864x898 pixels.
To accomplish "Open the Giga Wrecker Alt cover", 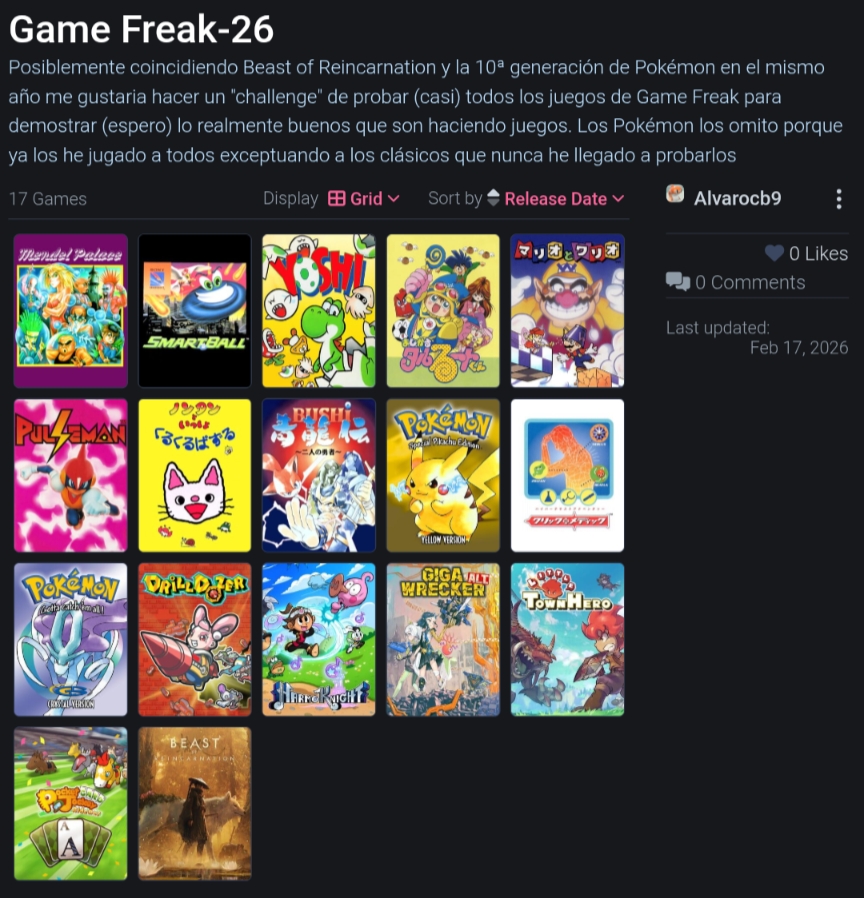I will [443, 640].
